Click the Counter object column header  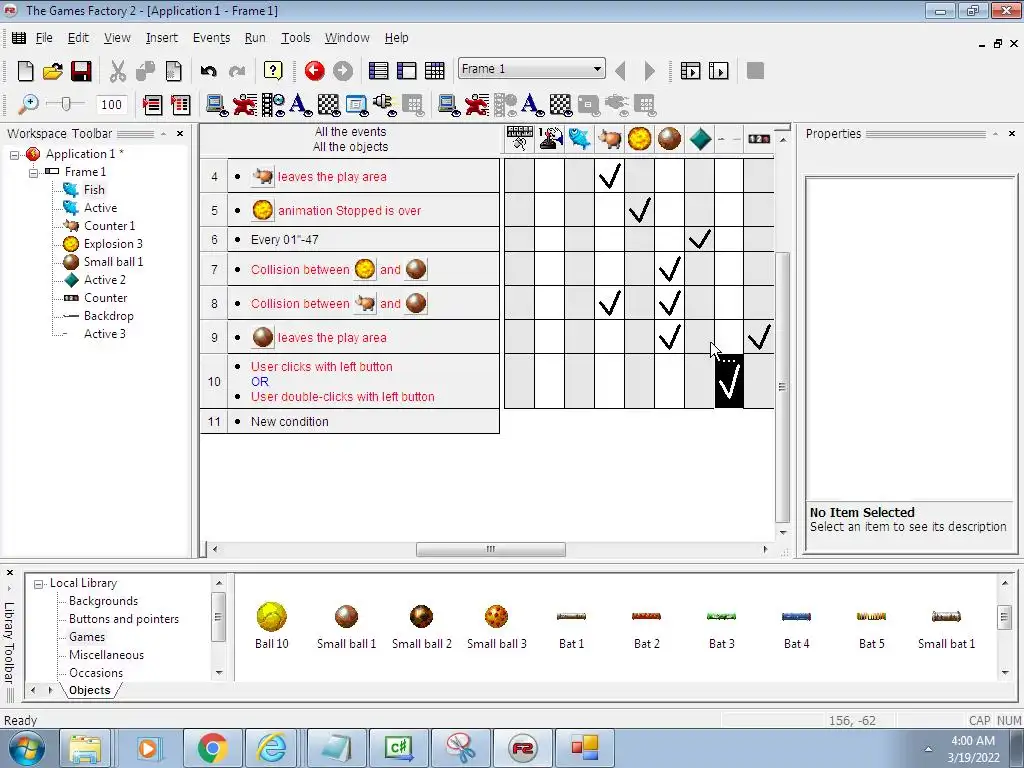tap(759, 138)
